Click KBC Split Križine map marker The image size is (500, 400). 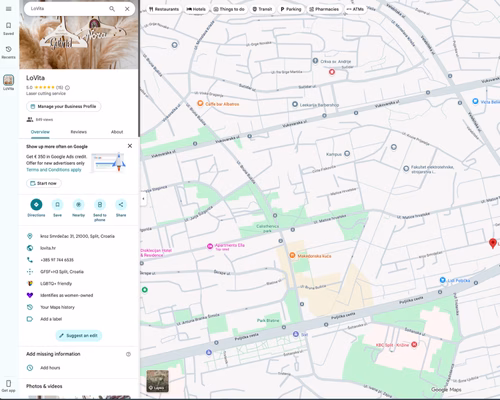pos(414,344)
